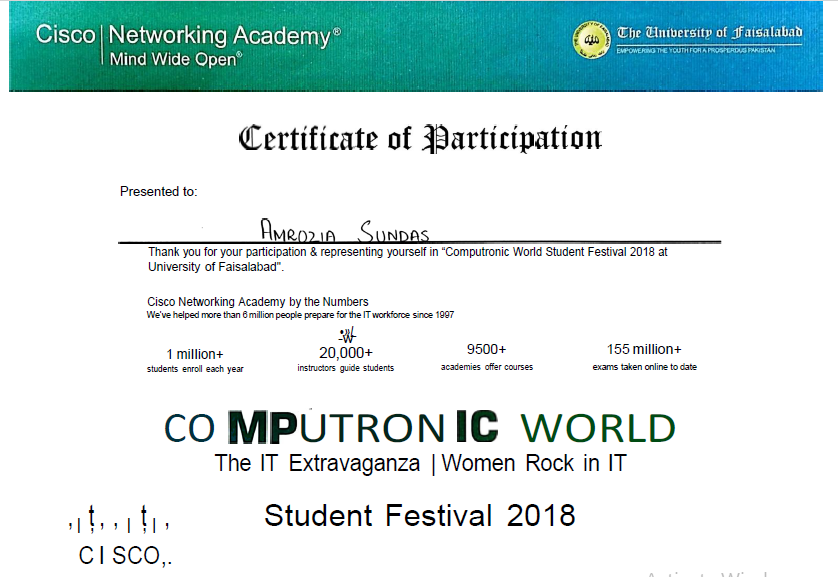
Task: Click 'students enroll each year' caption
Action: [x=195, y=369]
